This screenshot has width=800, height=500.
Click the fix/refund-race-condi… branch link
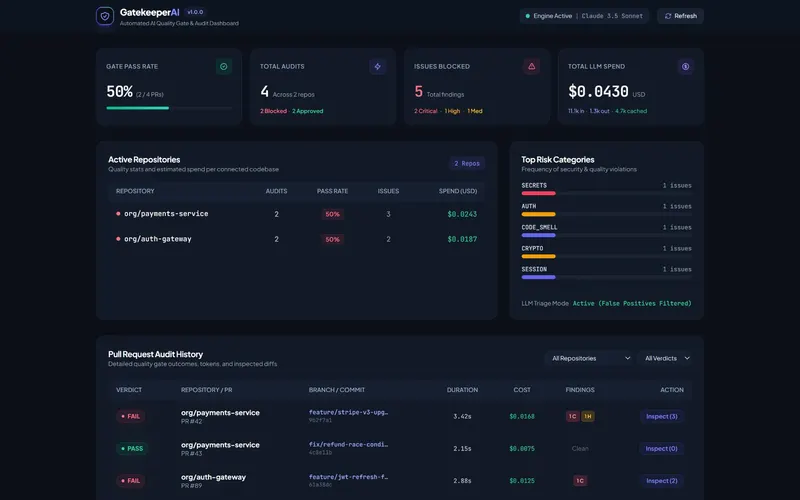348,444
